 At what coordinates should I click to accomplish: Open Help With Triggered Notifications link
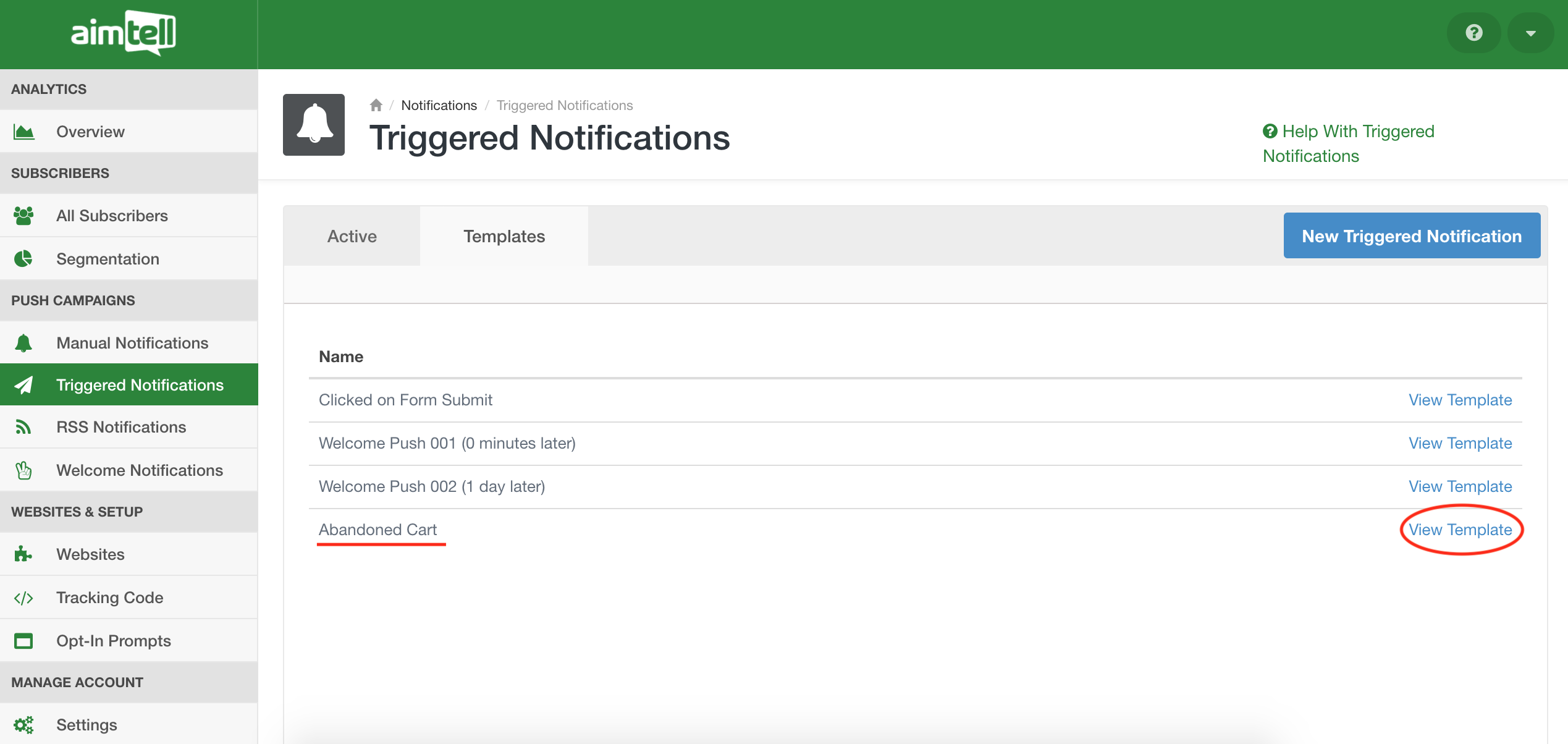tap(1348, 143)
